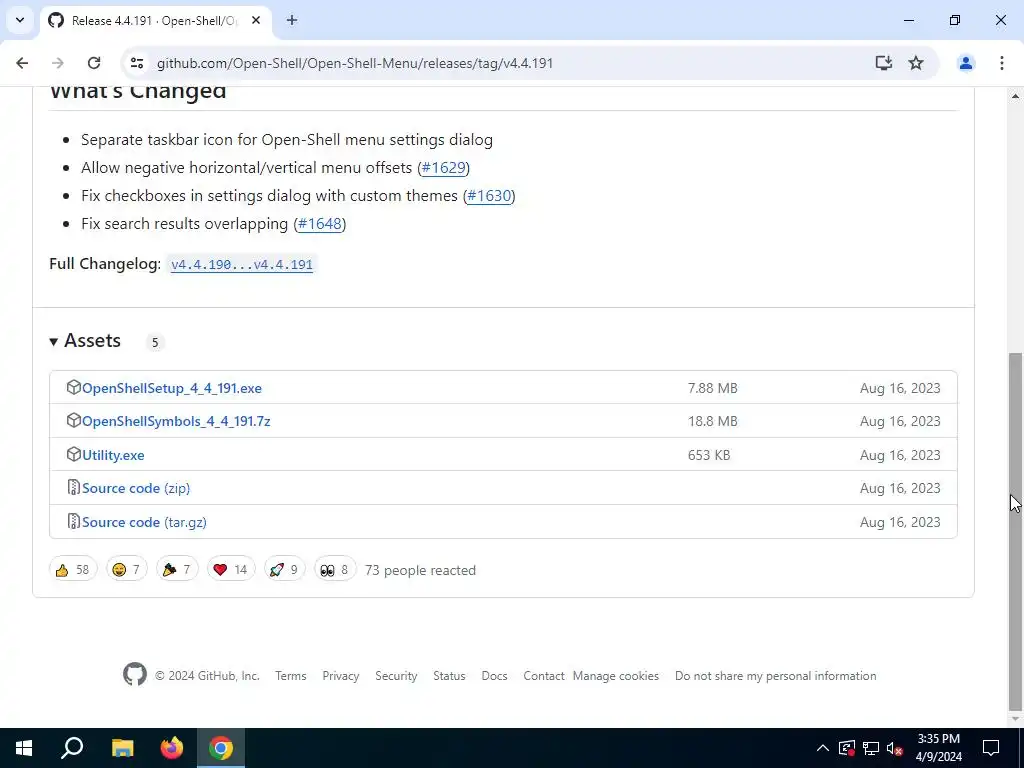
Task: React with the rocket emoji (9)
Action: (284, 570)
